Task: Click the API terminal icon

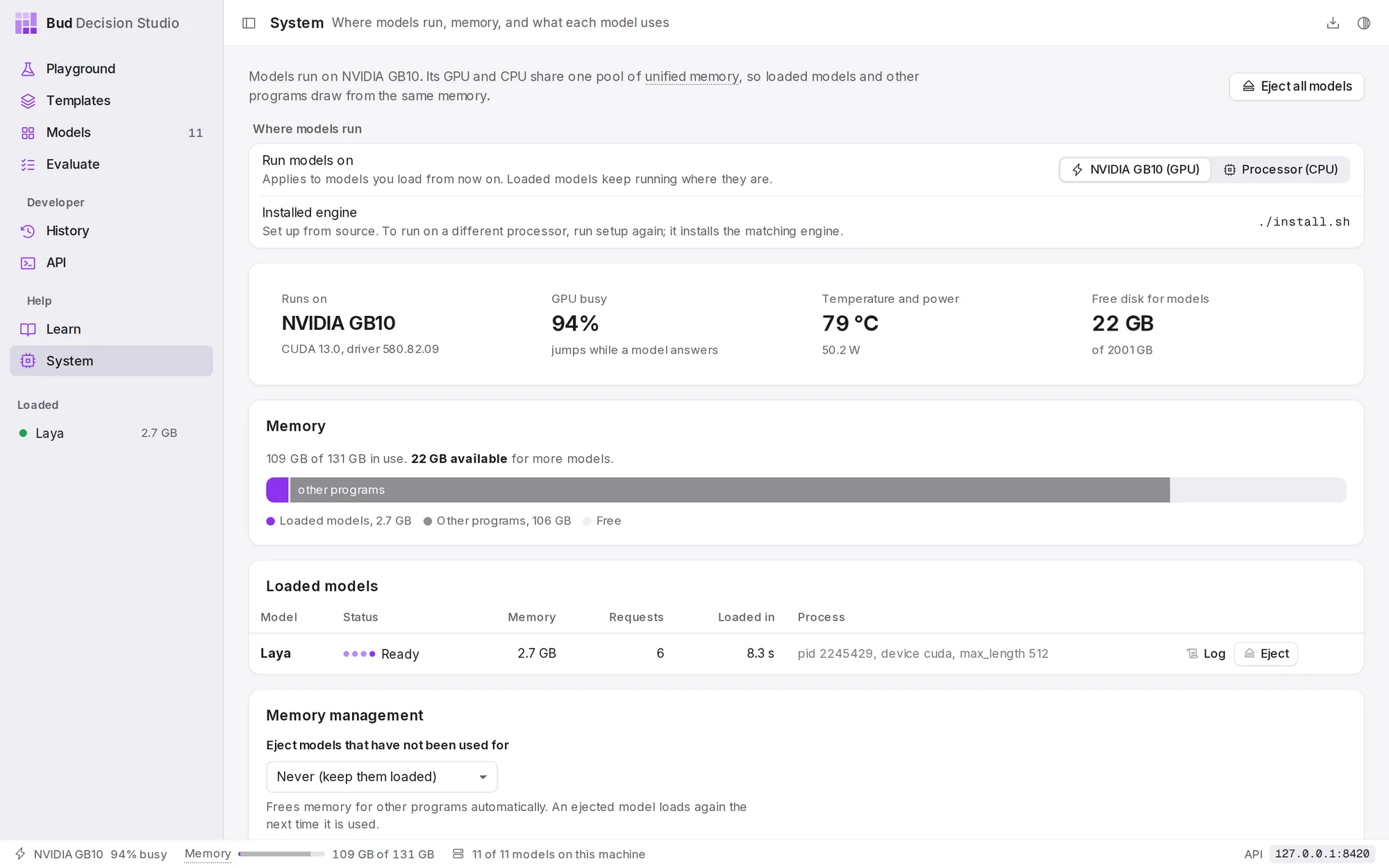Action: point(28,263)
